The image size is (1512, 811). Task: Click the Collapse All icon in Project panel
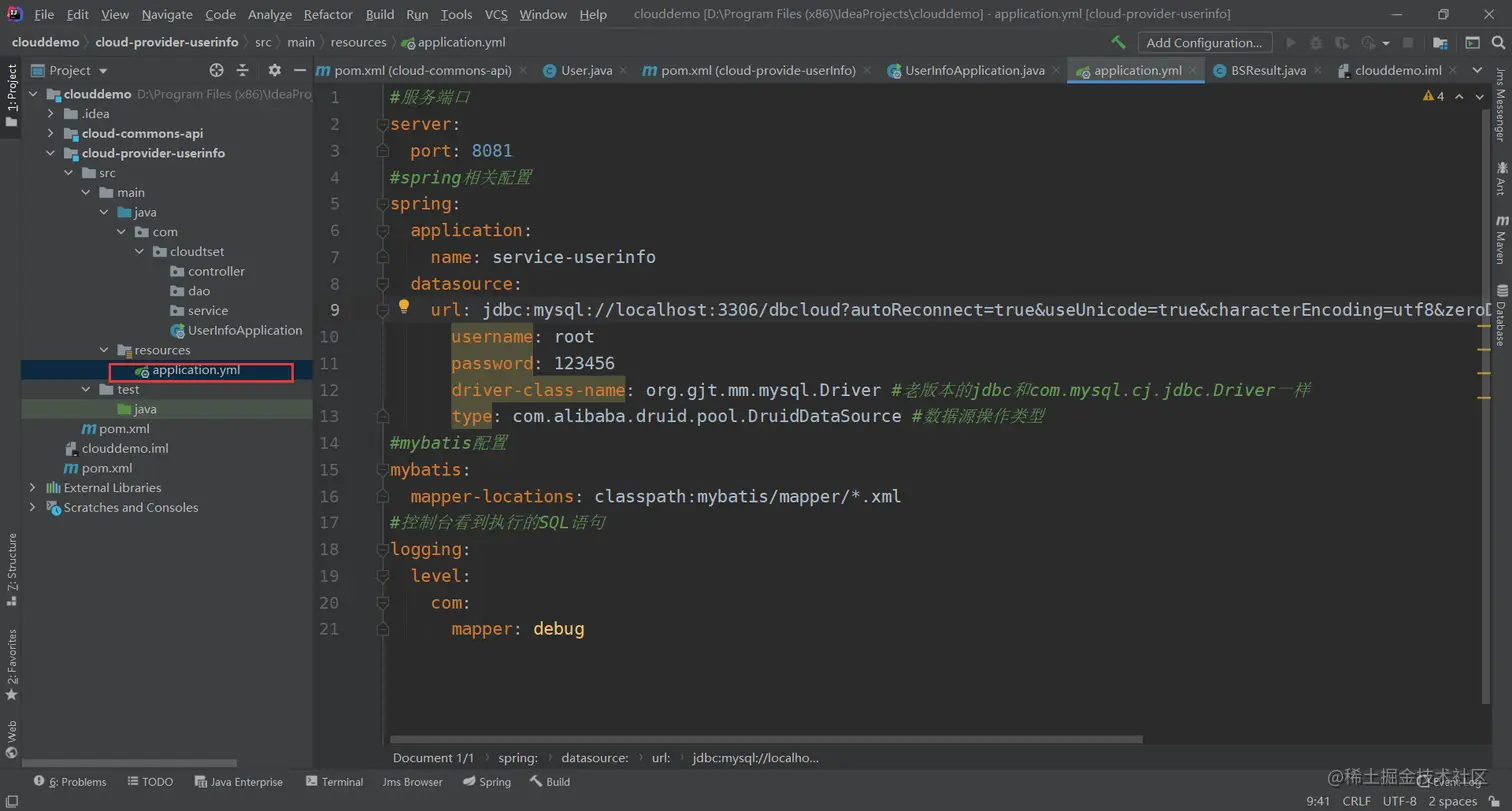coord(242,70)
